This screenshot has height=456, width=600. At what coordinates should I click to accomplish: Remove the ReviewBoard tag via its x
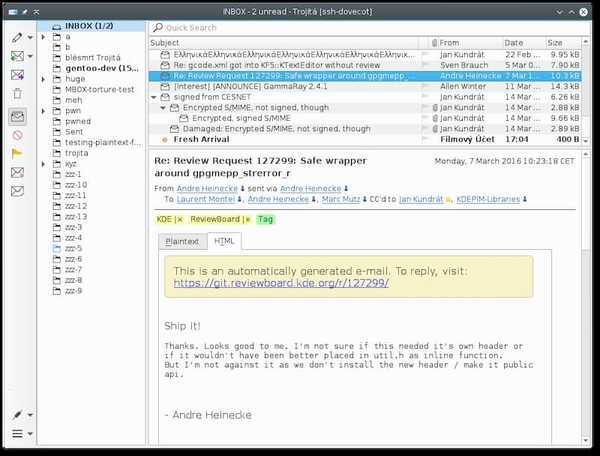tap(248, 220)
